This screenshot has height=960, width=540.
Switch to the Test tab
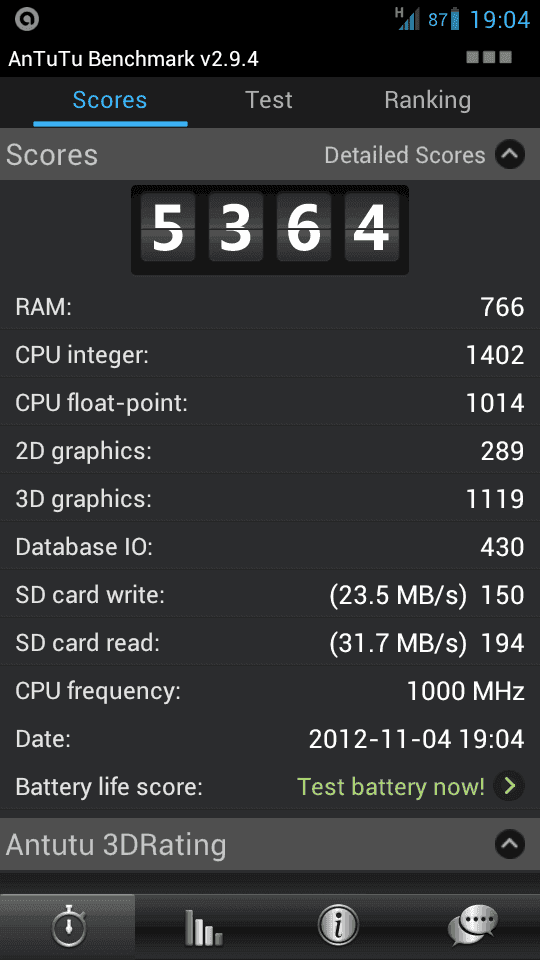tap(268, 100)
